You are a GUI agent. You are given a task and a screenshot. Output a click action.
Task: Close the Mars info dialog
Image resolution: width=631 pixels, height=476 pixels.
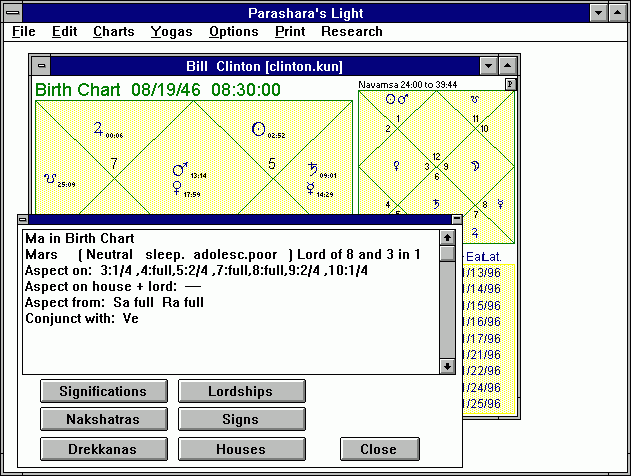point(379,449)
